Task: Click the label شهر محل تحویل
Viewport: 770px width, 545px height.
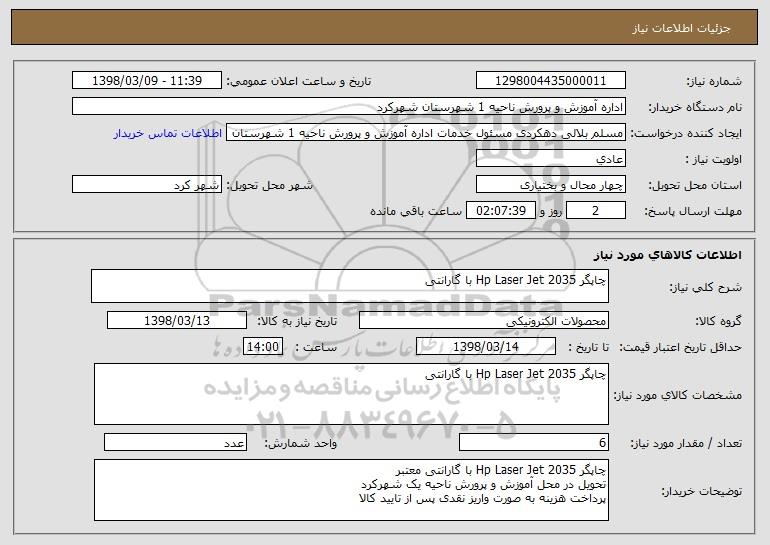Action: 269,185
